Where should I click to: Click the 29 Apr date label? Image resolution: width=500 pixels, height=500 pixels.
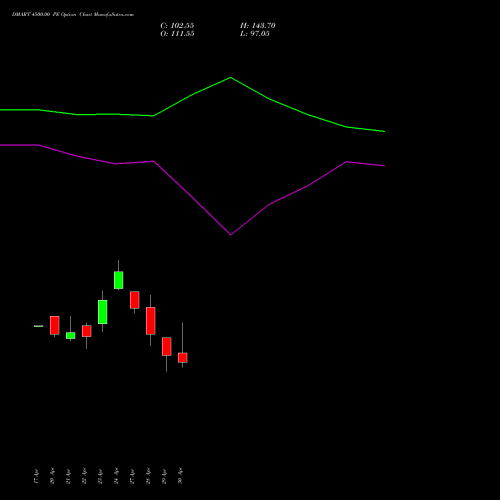pyautogui.click(x=164, y=476)
